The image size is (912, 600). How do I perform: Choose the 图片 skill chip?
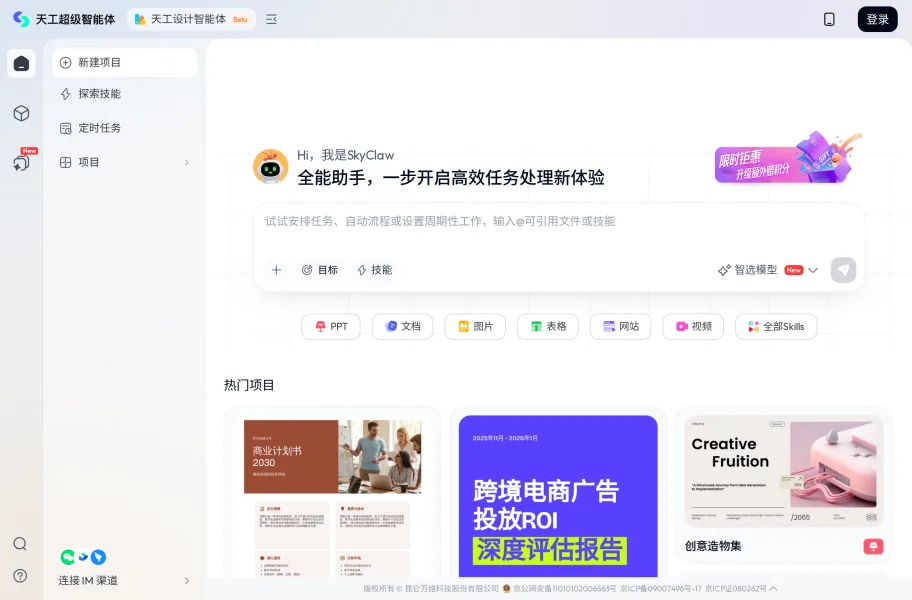(475, 326)
